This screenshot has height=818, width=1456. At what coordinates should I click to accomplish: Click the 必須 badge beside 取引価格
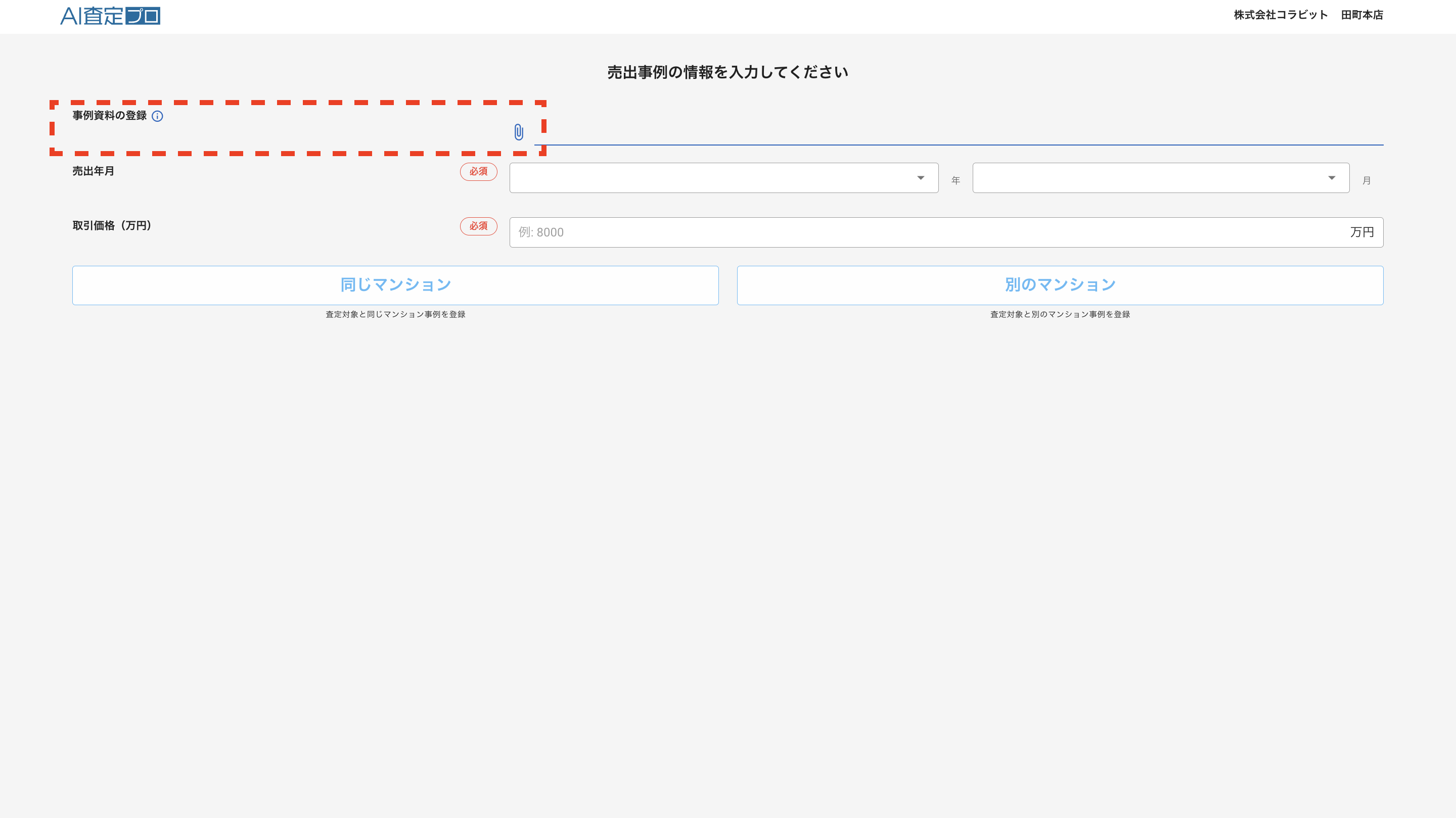[478, 226]
